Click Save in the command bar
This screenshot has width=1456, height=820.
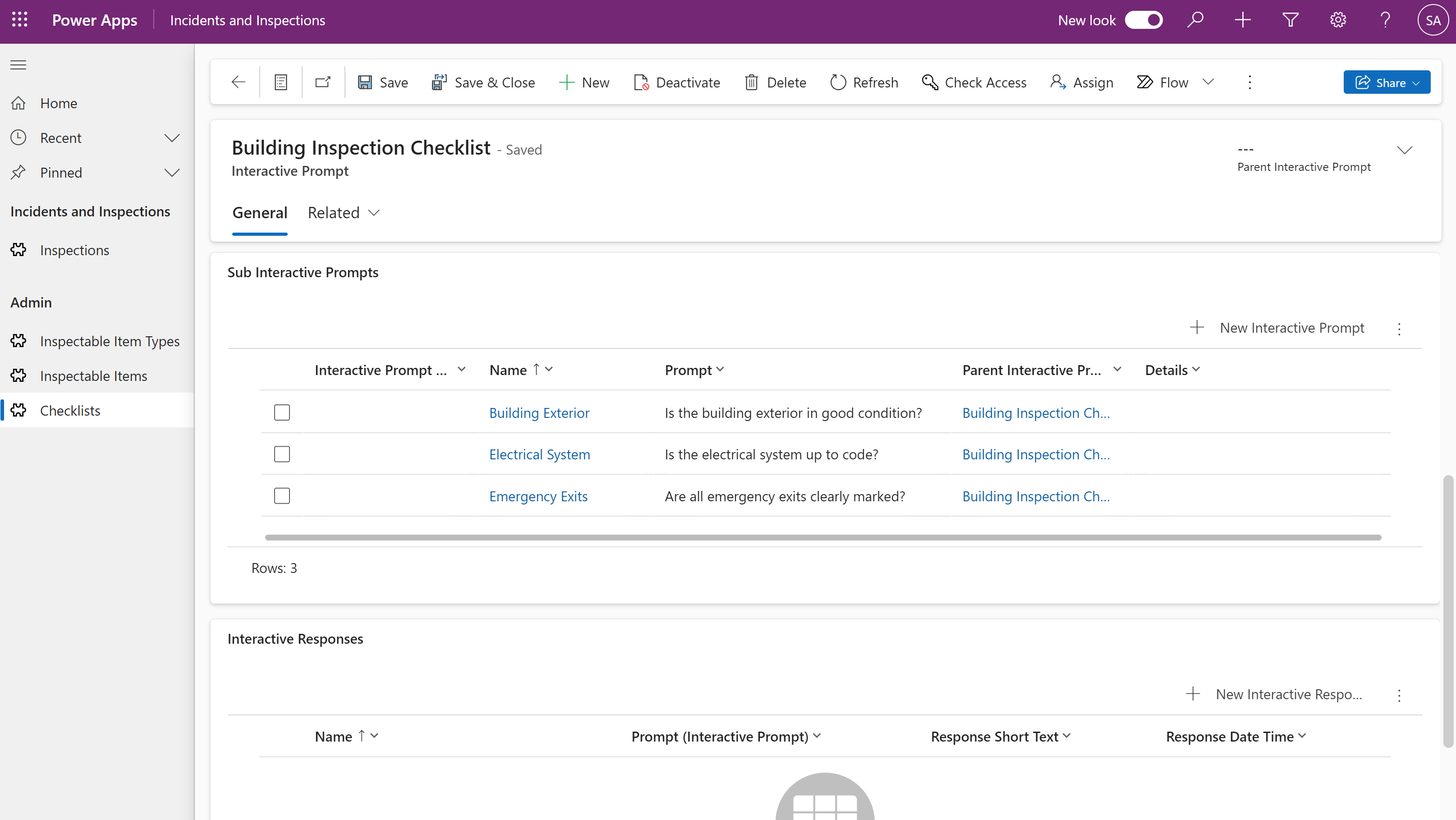[x=383, y=82]
